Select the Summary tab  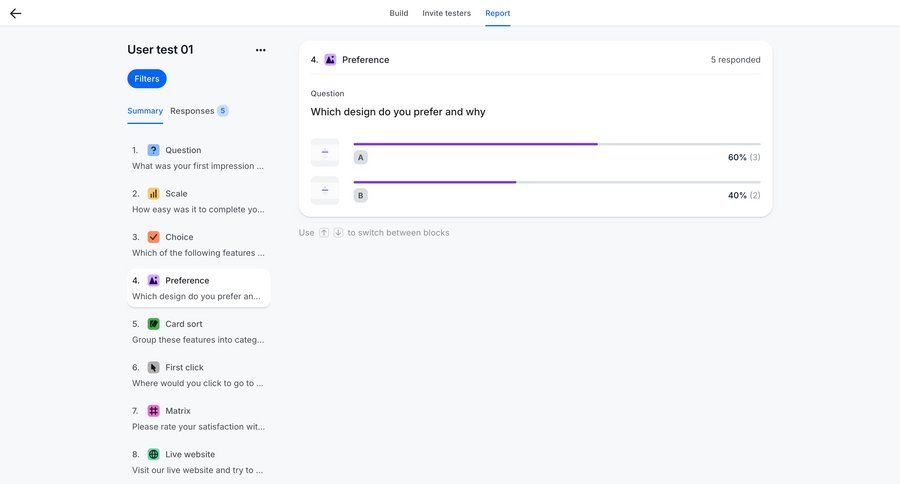[145, 111]
